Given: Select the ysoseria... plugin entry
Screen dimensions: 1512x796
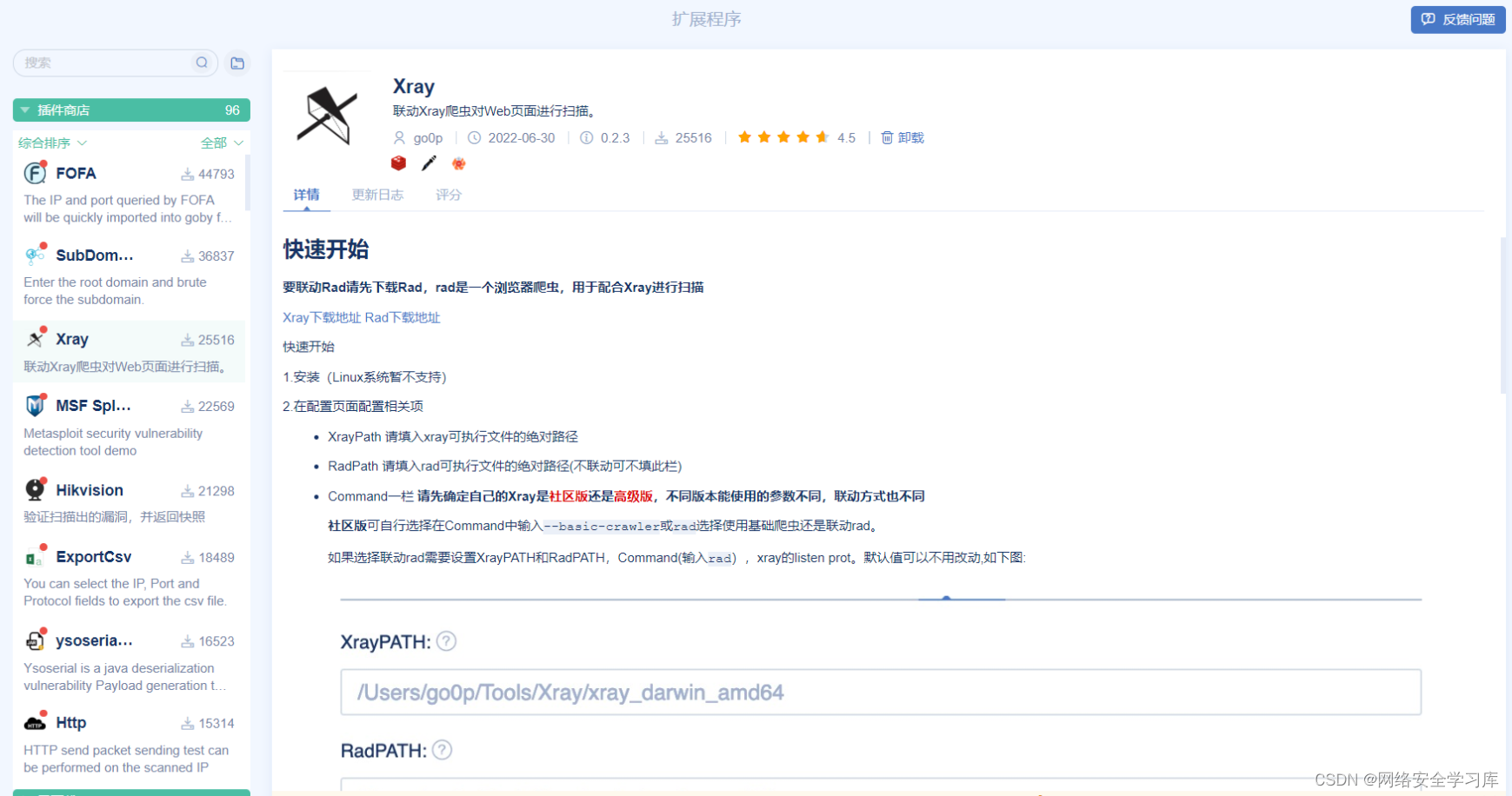Looking at the screenshot, I should point(129,662).
